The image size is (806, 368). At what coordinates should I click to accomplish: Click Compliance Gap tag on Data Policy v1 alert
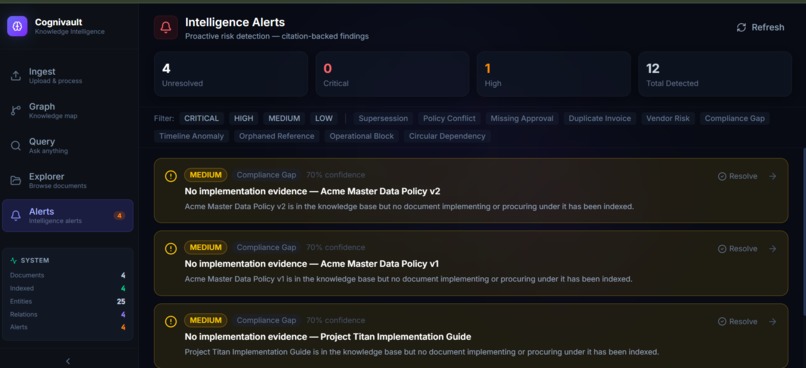(x=266, y=247)
